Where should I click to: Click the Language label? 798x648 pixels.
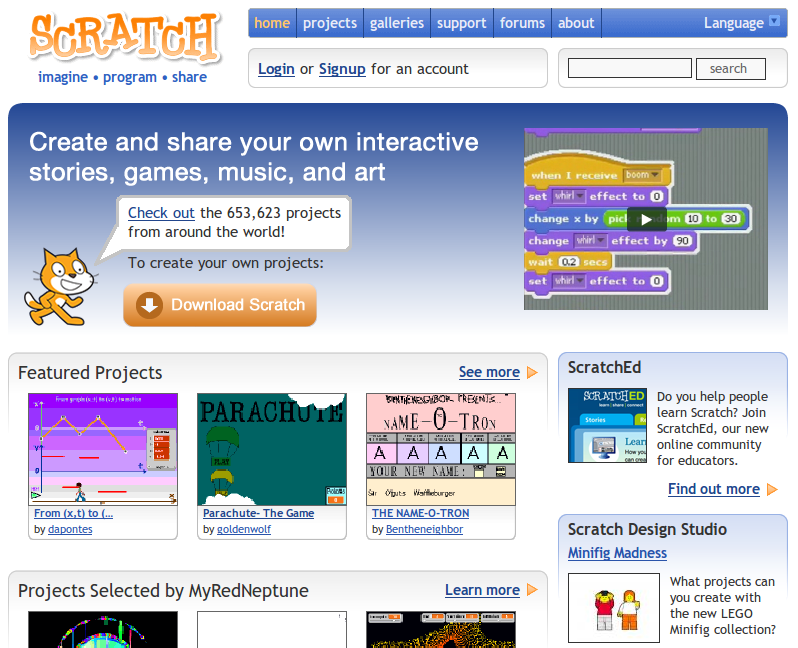pyautogui.click(x=733, y=23)
